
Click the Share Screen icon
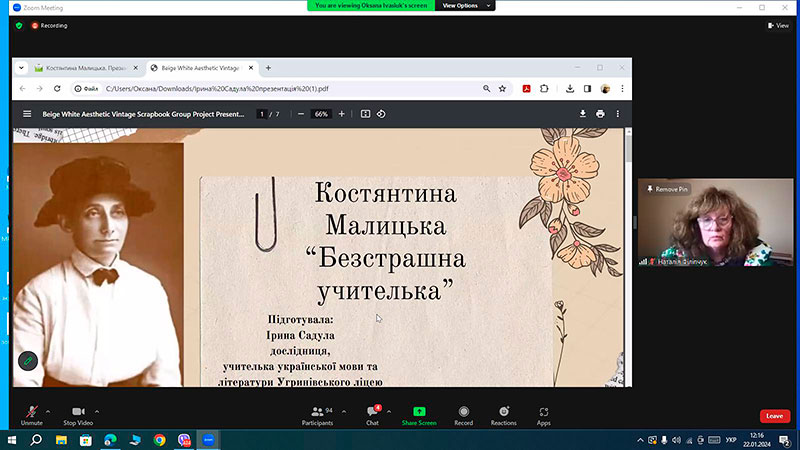[419, 415]
